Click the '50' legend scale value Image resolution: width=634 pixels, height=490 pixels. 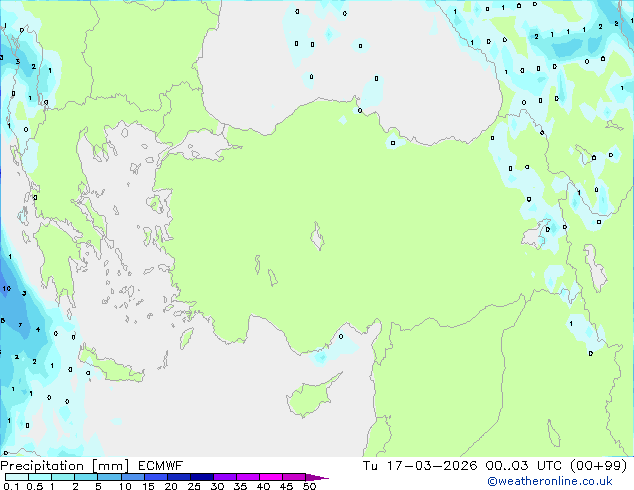pyautogui.click(x=309, y=486)
